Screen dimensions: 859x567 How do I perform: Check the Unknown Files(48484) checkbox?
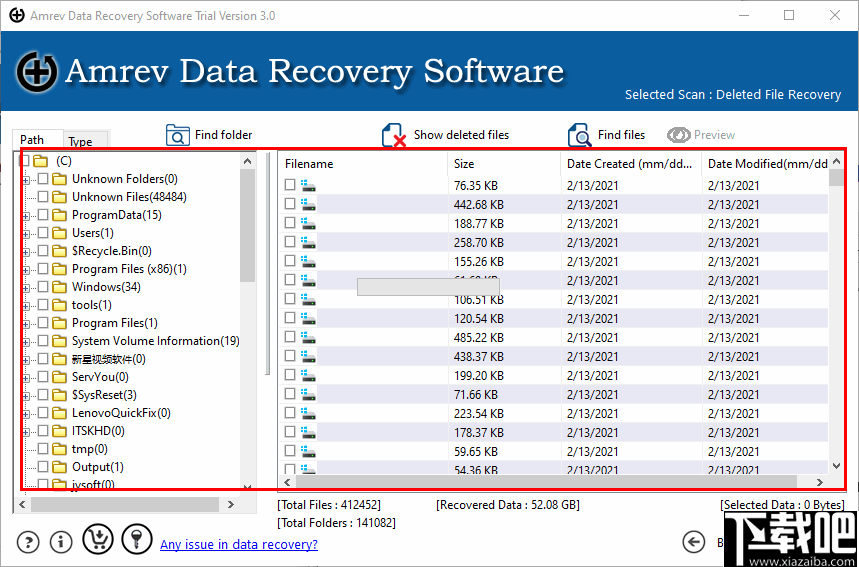click(x=43, y=197)
